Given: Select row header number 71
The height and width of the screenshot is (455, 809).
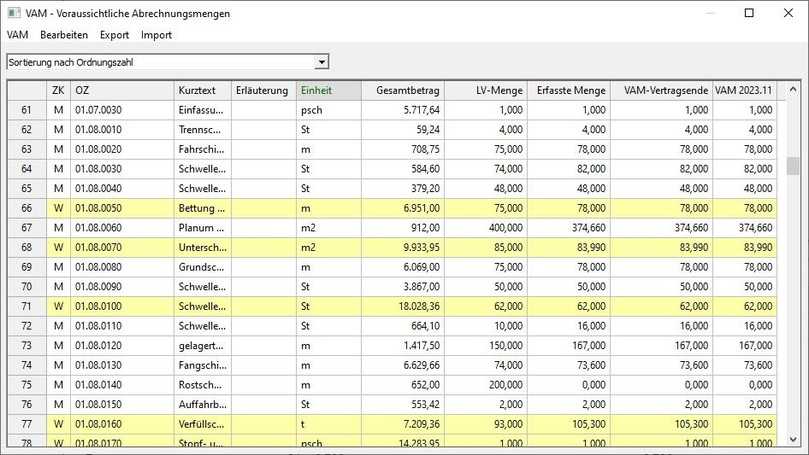Looking at the screenshot, I should tap(27, 306).
